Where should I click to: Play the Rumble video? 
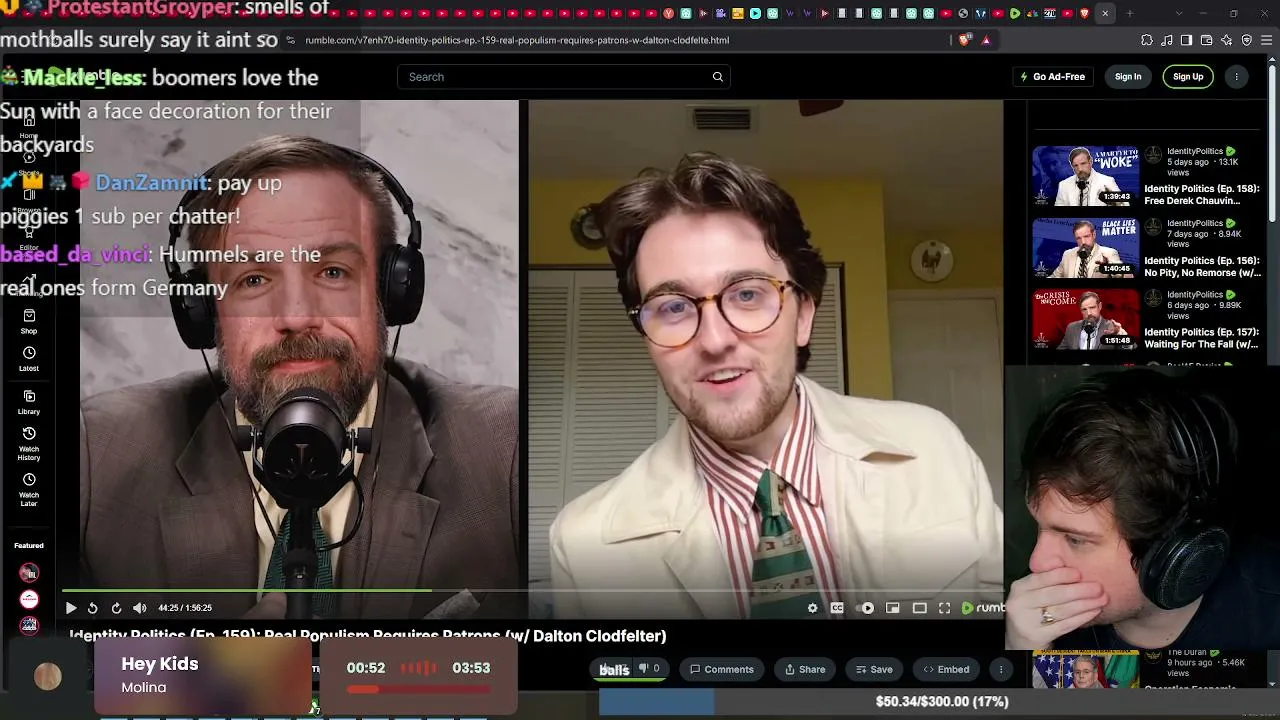click(71, 608)
